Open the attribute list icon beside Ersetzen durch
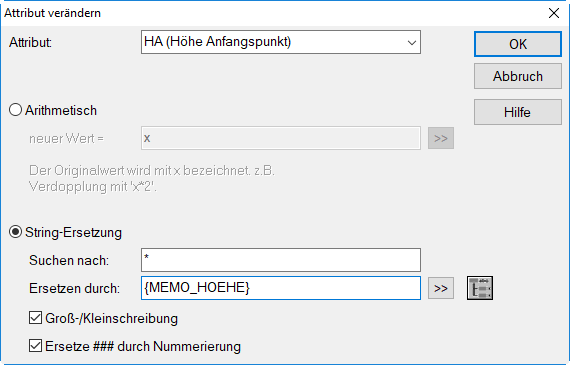 coord(480,288)
